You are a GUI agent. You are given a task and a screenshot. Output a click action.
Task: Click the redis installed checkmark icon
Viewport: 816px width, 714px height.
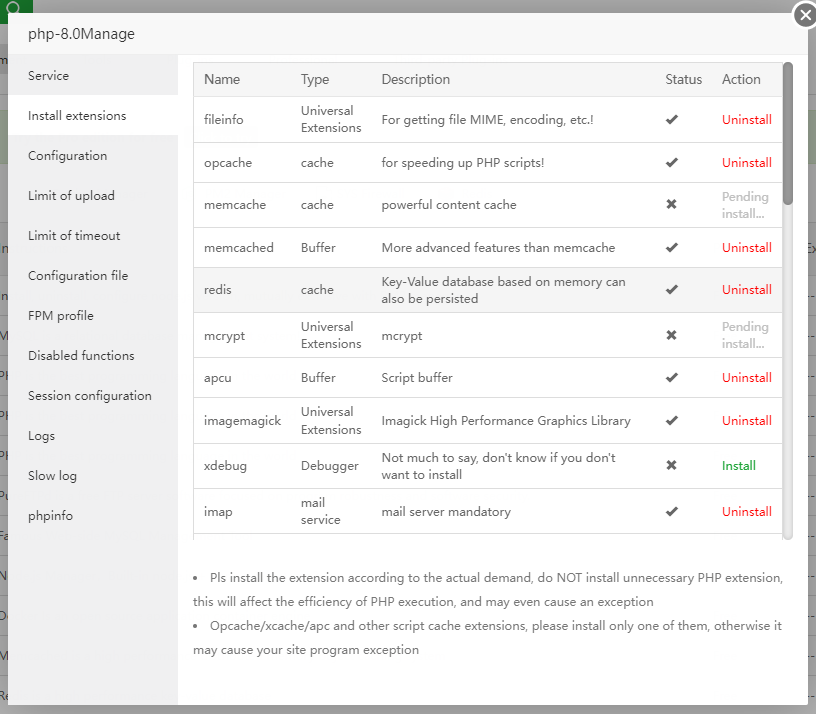tap(672, 290)
